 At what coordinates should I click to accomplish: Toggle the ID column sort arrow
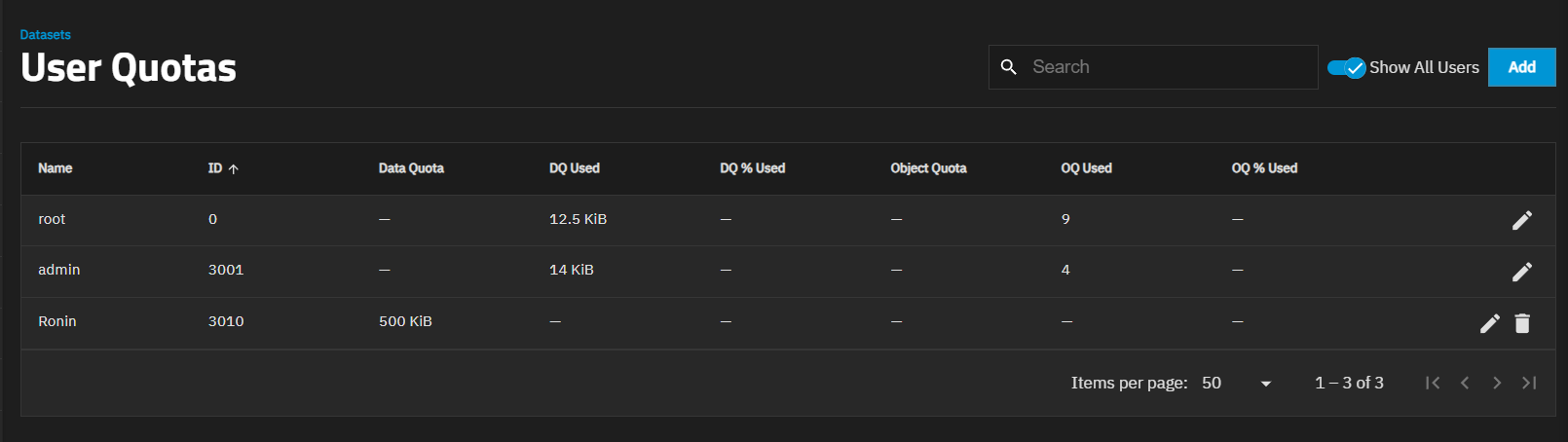coord(234,169)
